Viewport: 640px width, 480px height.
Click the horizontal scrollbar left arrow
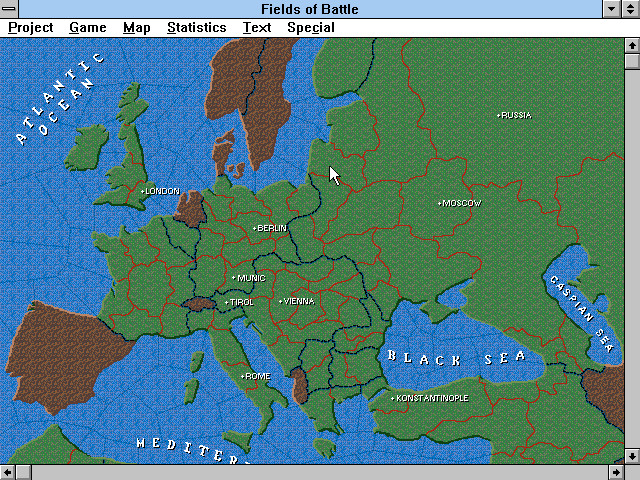coord(8,472)
